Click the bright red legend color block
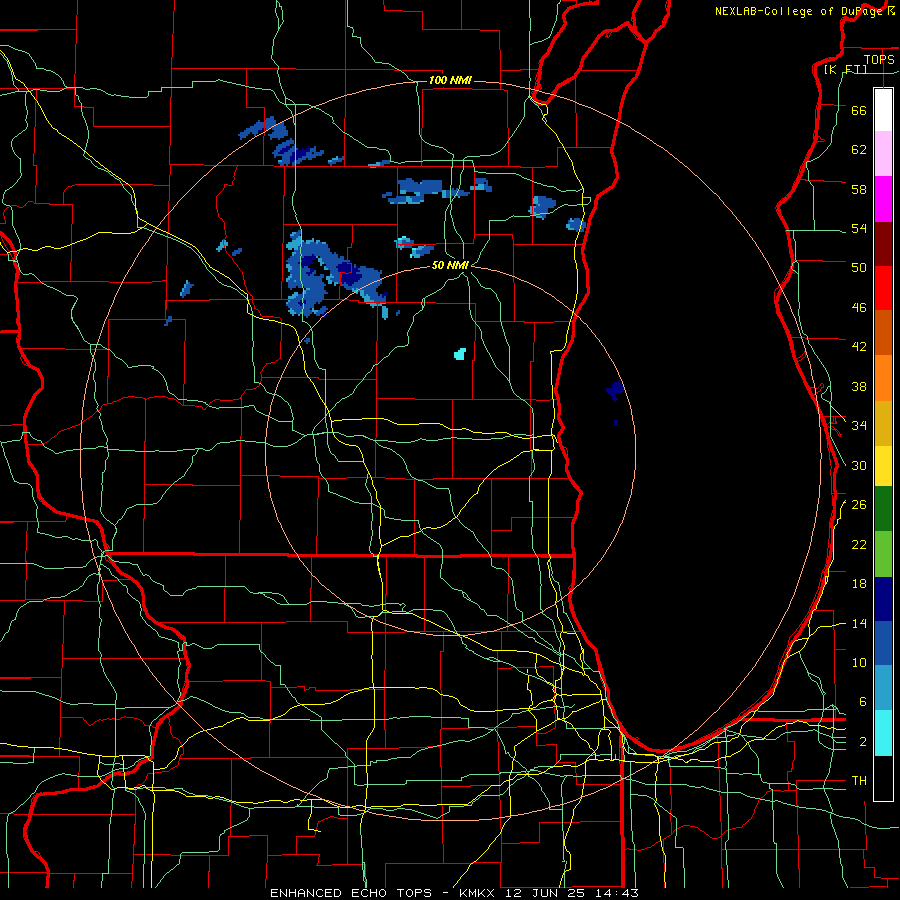This screenshot has width=900, height=900. [883, 288]
